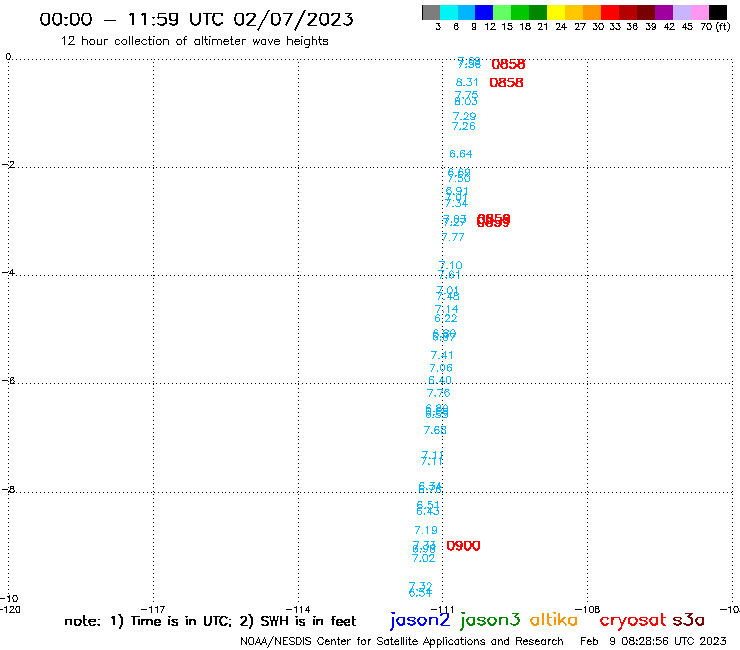Click the -6 latitude axis label
Viewport: 740px width, 650px height.
tap(8, 380)
